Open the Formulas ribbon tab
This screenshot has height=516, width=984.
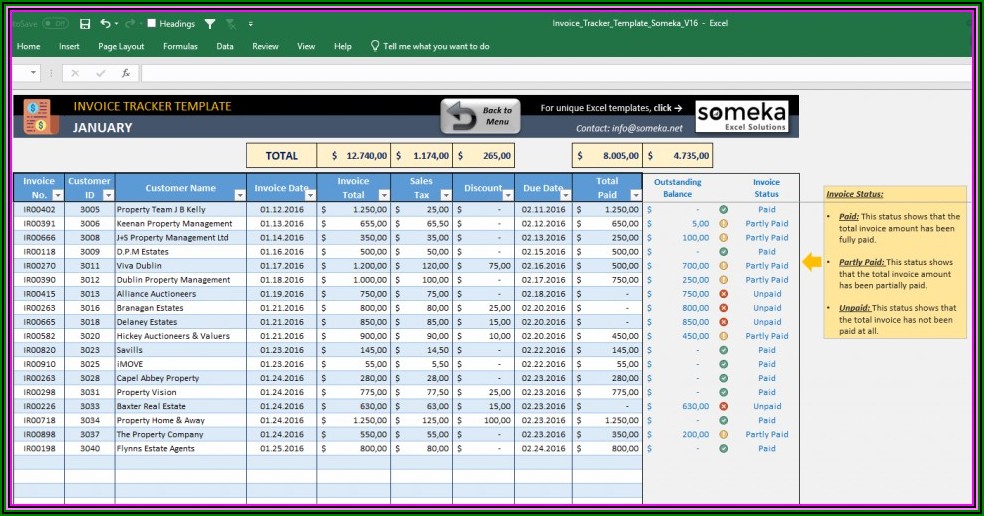(x=180, y=46)
